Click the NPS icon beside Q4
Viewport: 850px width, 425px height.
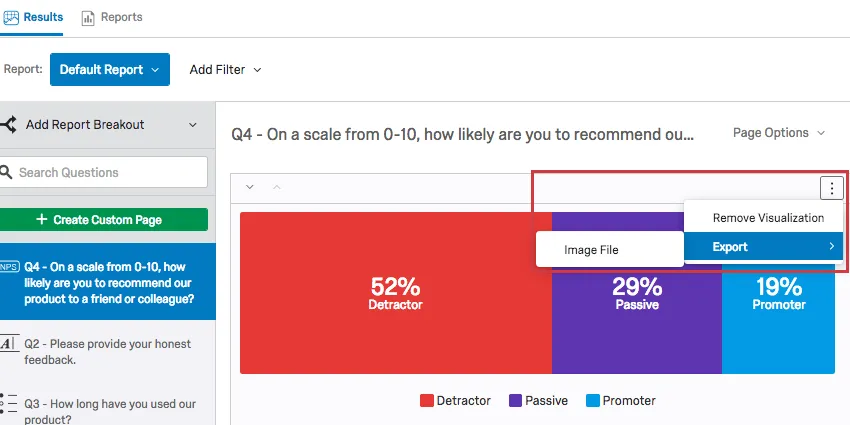pyautogui.click(x=9, y=267)
